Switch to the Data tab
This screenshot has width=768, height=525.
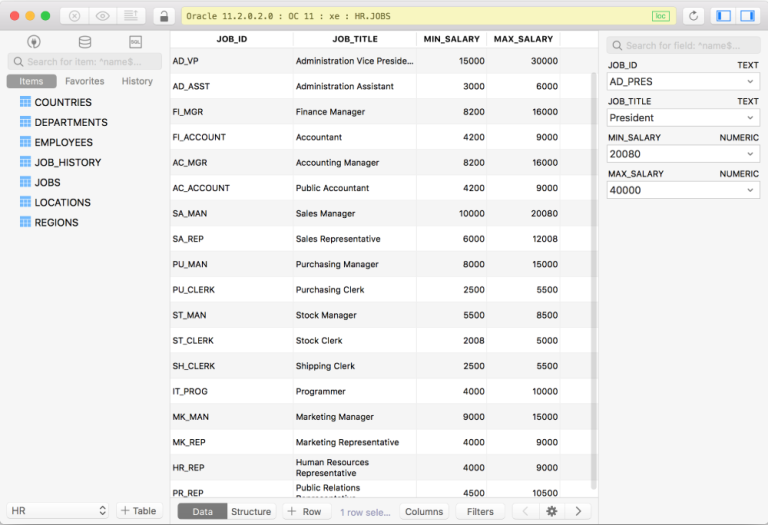202,511
